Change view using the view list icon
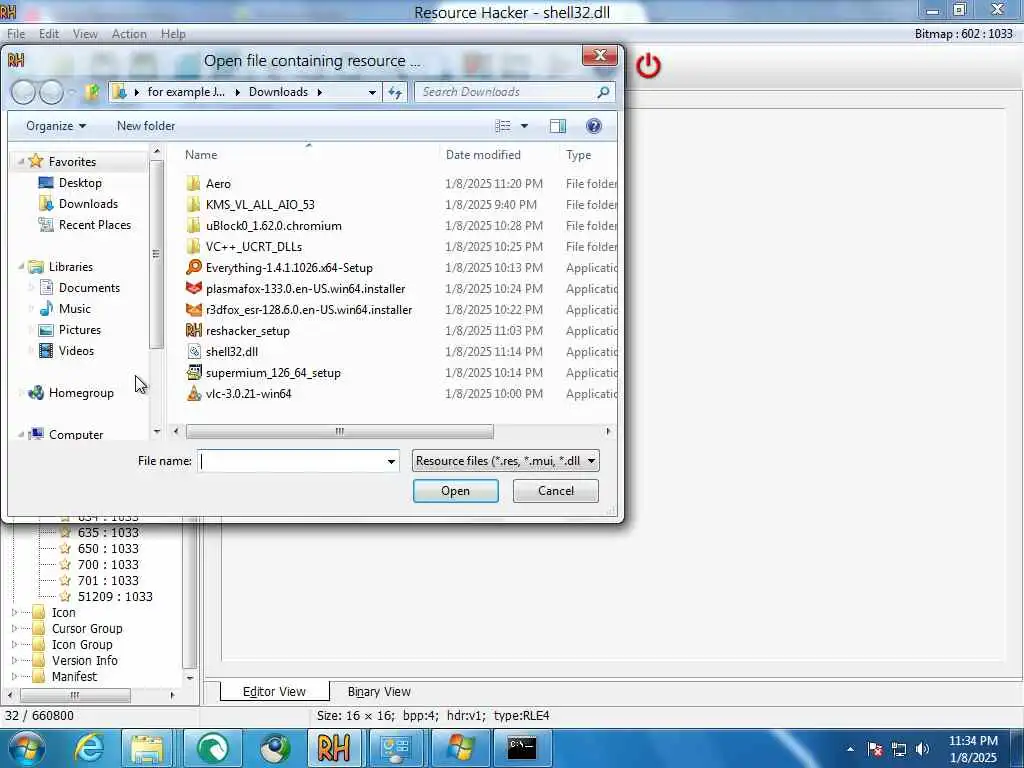The width and height of the screenshot is (1024, 768). click(503, 126)
